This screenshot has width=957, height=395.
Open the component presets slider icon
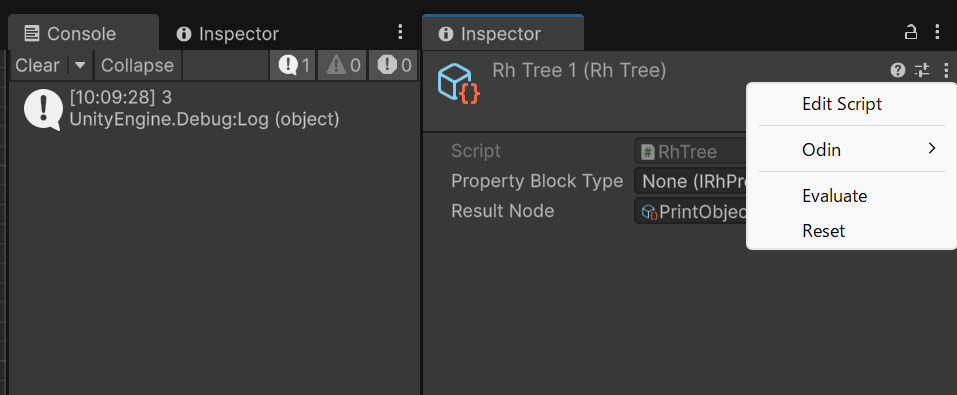pos(922,70)
